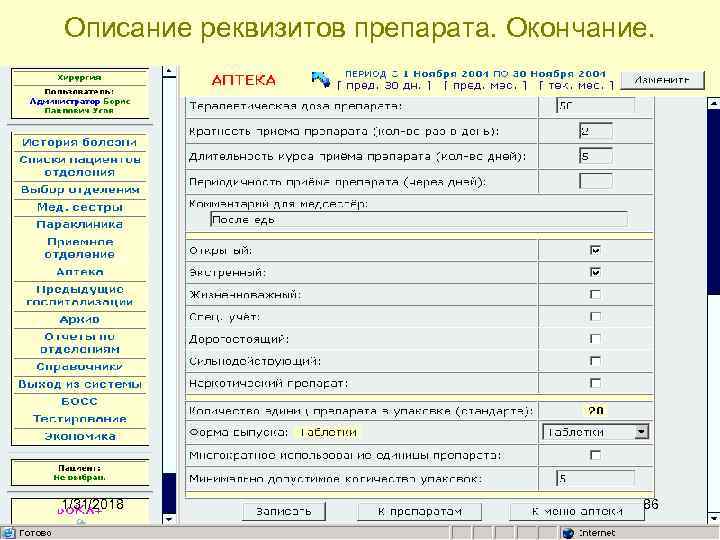The width and height of the screenshot is (720, 540).
Task: Select the пред. мес. period link
Action: (485, 86)
